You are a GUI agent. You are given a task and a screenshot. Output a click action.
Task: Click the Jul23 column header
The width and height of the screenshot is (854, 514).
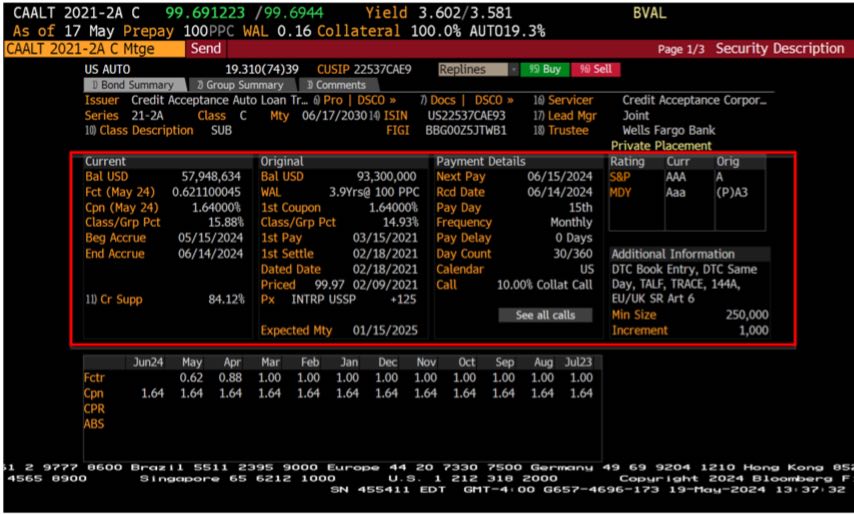[578, 363]
